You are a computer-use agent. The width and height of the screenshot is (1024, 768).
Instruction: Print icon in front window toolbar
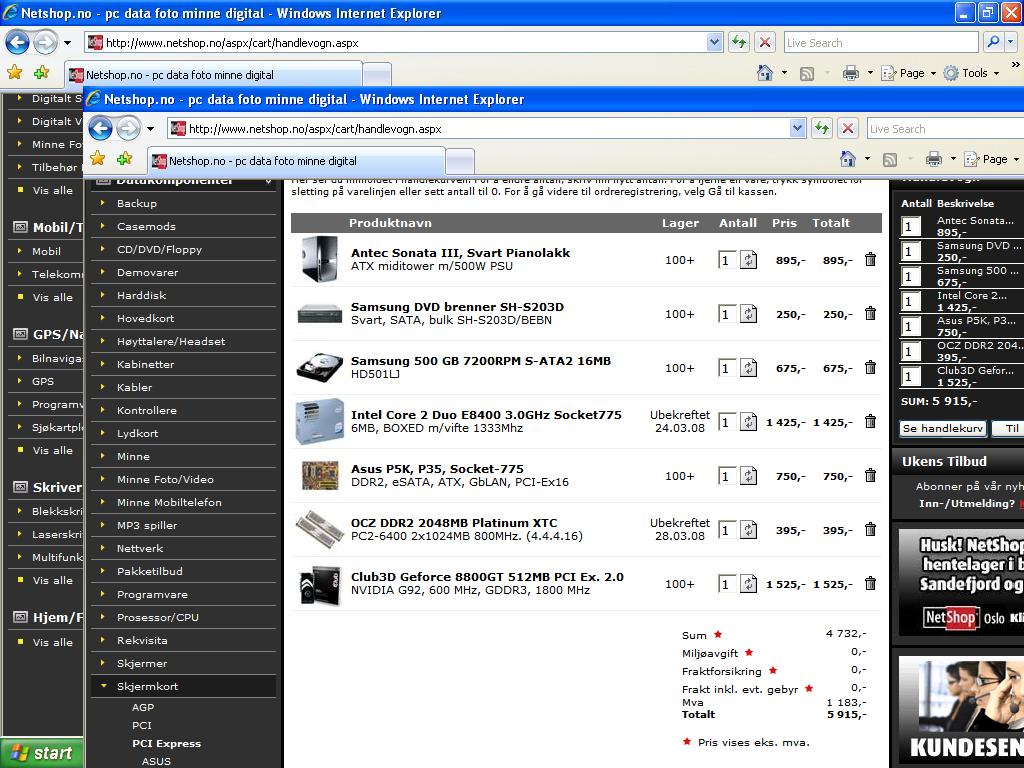(934, 159)
